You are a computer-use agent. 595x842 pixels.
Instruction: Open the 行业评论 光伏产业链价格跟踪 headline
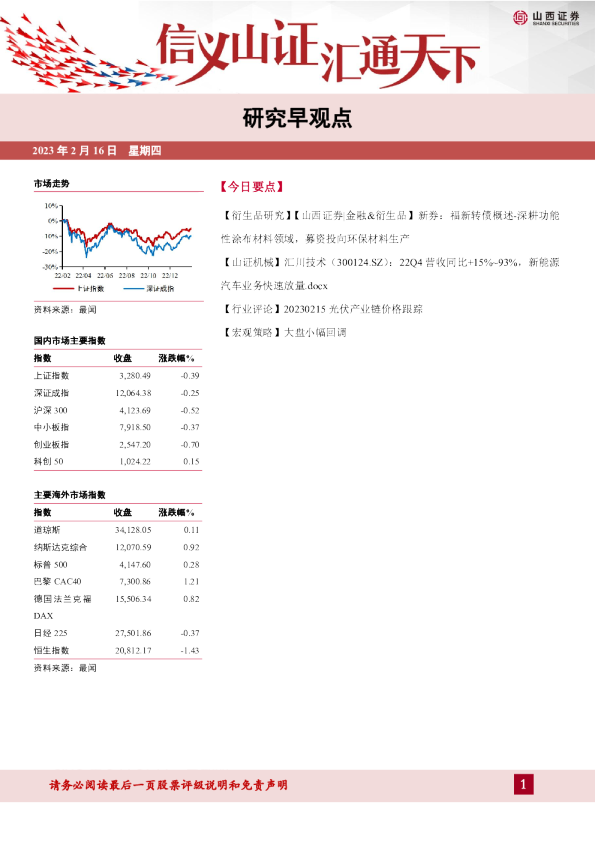point(322,309)
